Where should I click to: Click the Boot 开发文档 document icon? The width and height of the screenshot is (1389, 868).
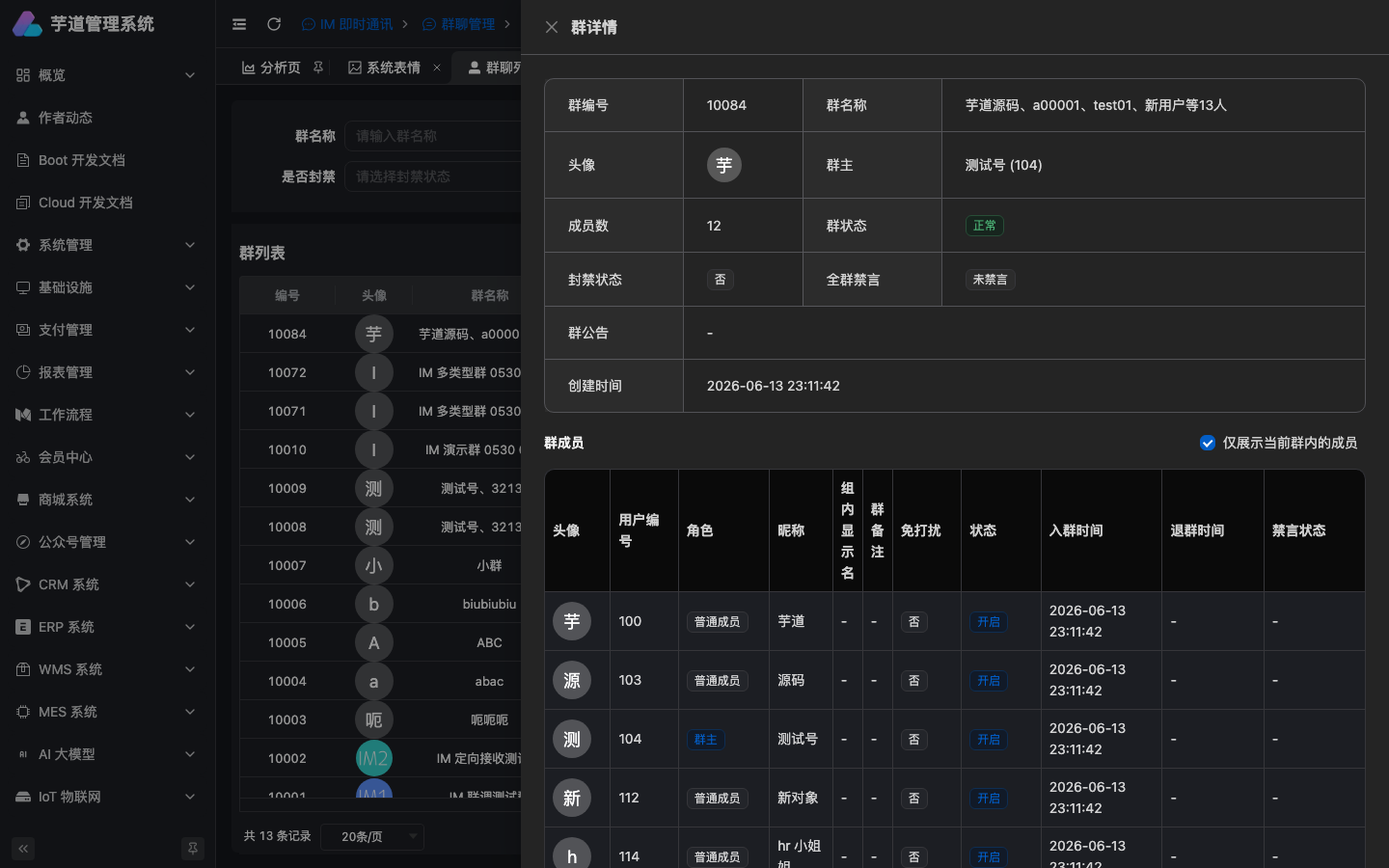23,160
